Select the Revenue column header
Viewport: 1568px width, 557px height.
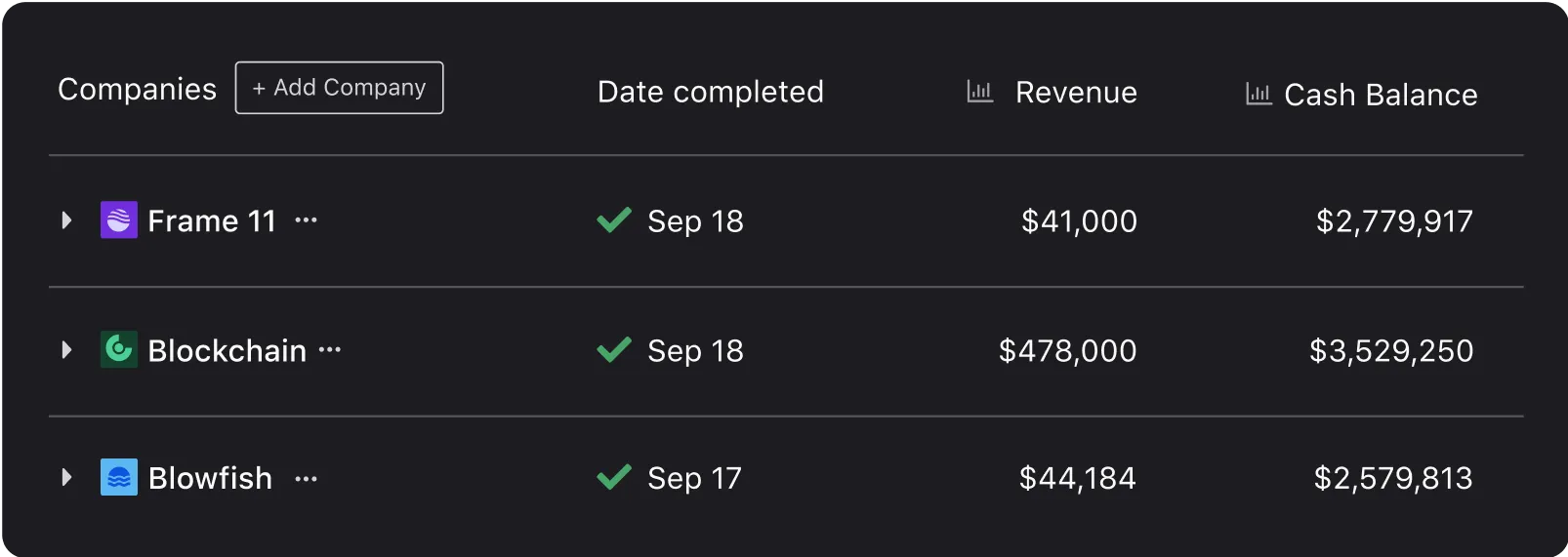[x=1076, y=93]
